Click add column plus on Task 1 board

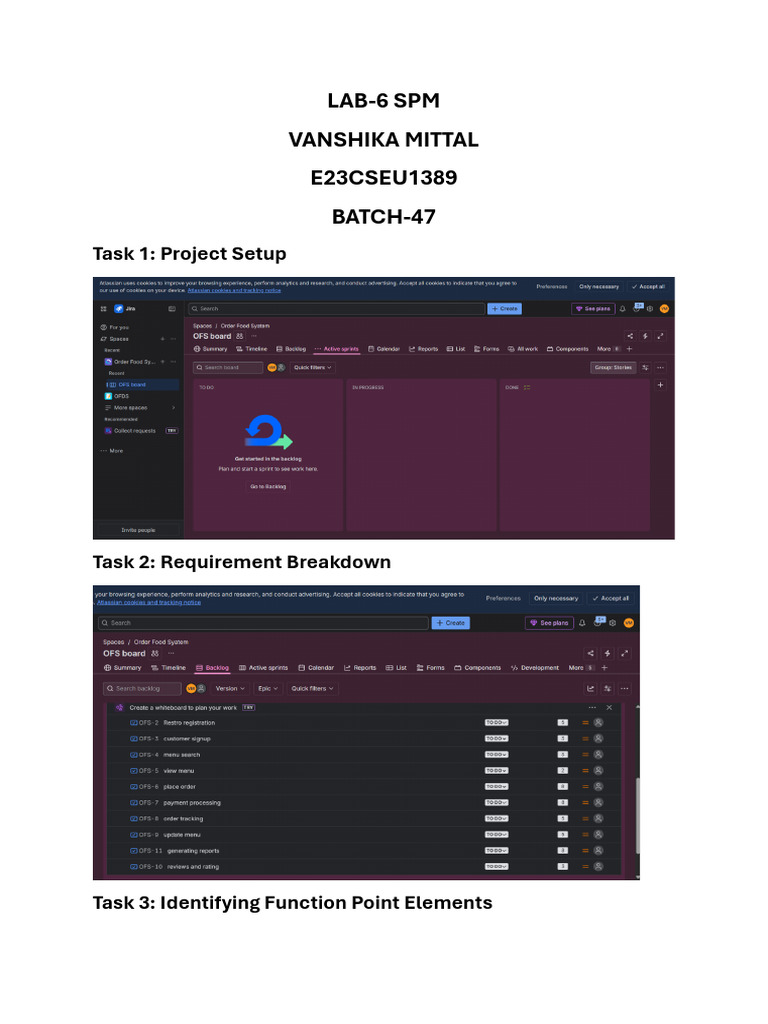(660, 385)
